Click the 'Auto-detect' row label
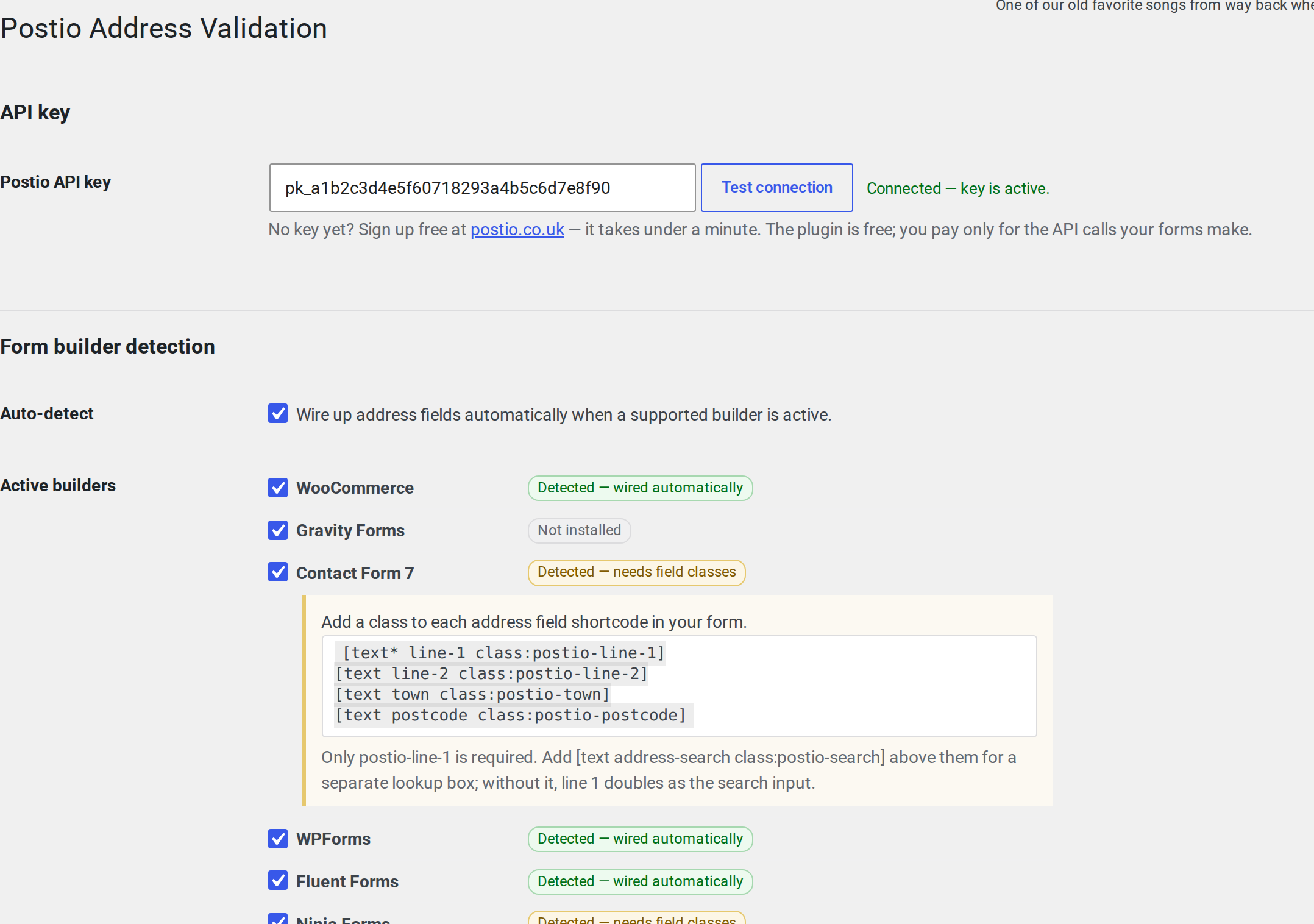This screenshot has height=924, width=1314. [x=47, y=413]
